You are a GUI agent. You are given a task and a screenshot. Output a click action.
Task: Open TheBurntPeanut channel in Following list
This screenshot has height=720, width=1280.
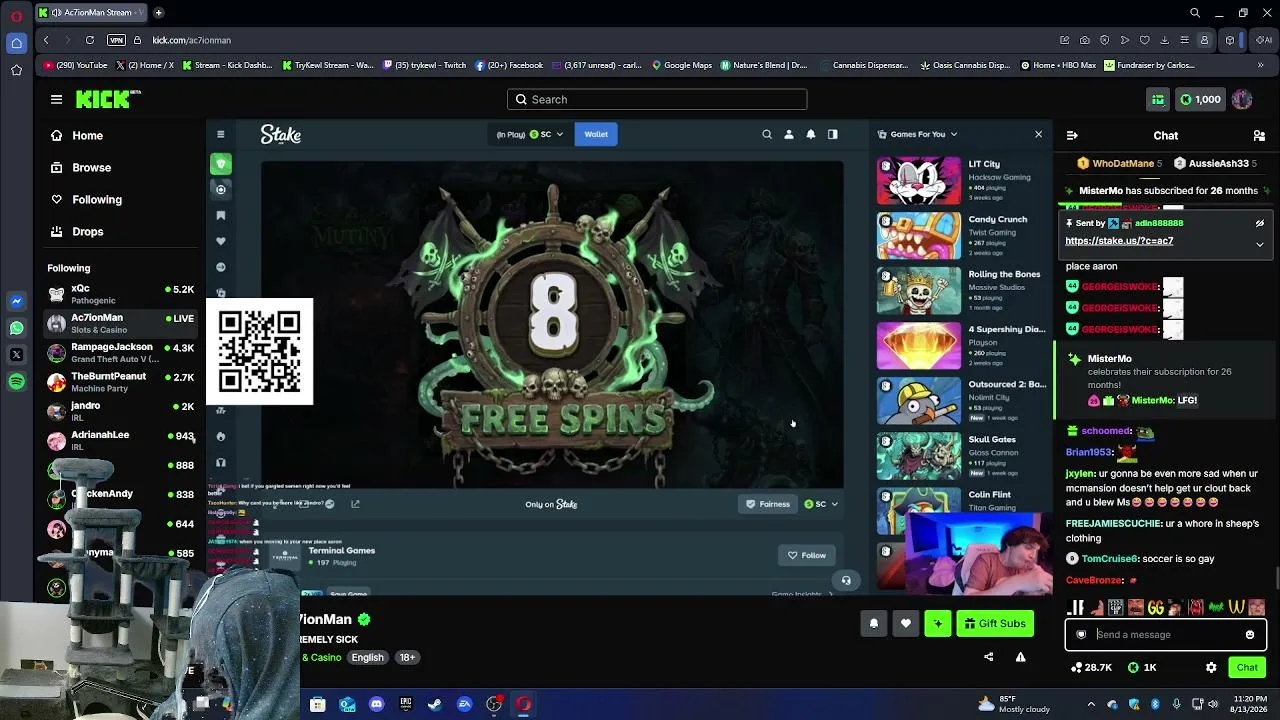point(120,382)
